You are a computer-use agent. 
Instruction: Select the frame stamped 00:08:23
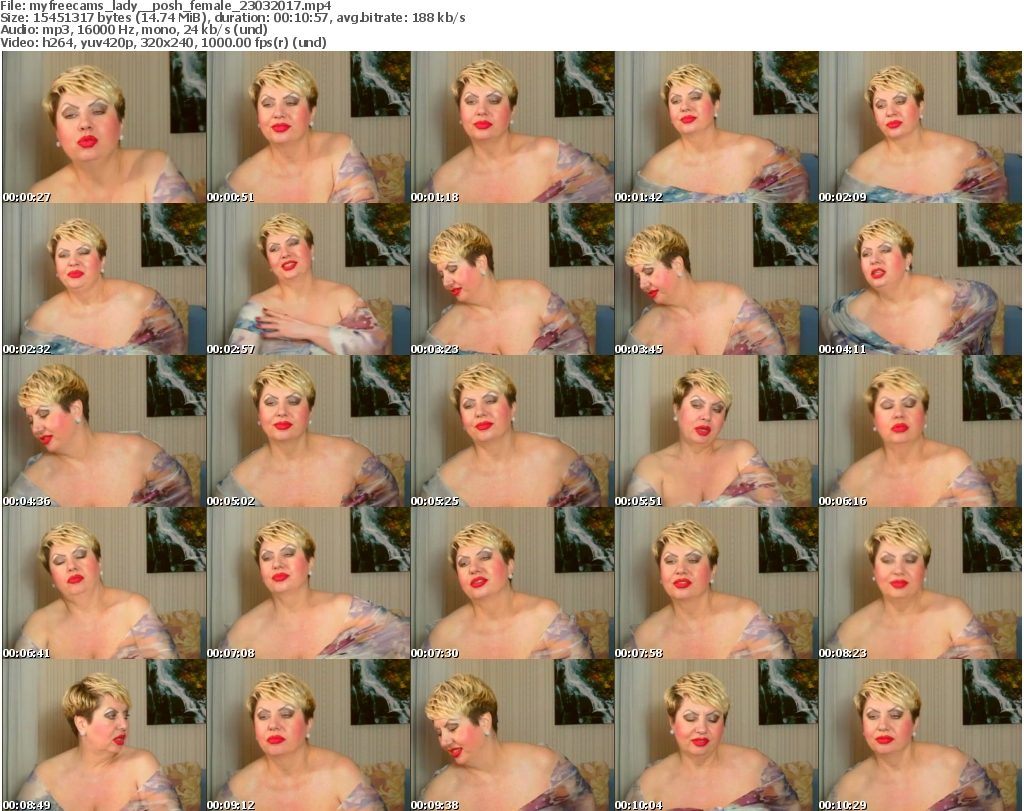pyautogui.click(x=920, y=583)
